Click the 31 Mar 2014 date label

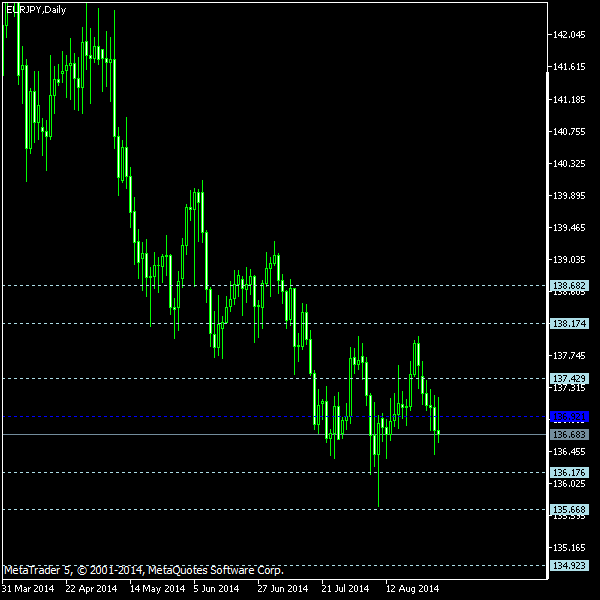(28, 589)
